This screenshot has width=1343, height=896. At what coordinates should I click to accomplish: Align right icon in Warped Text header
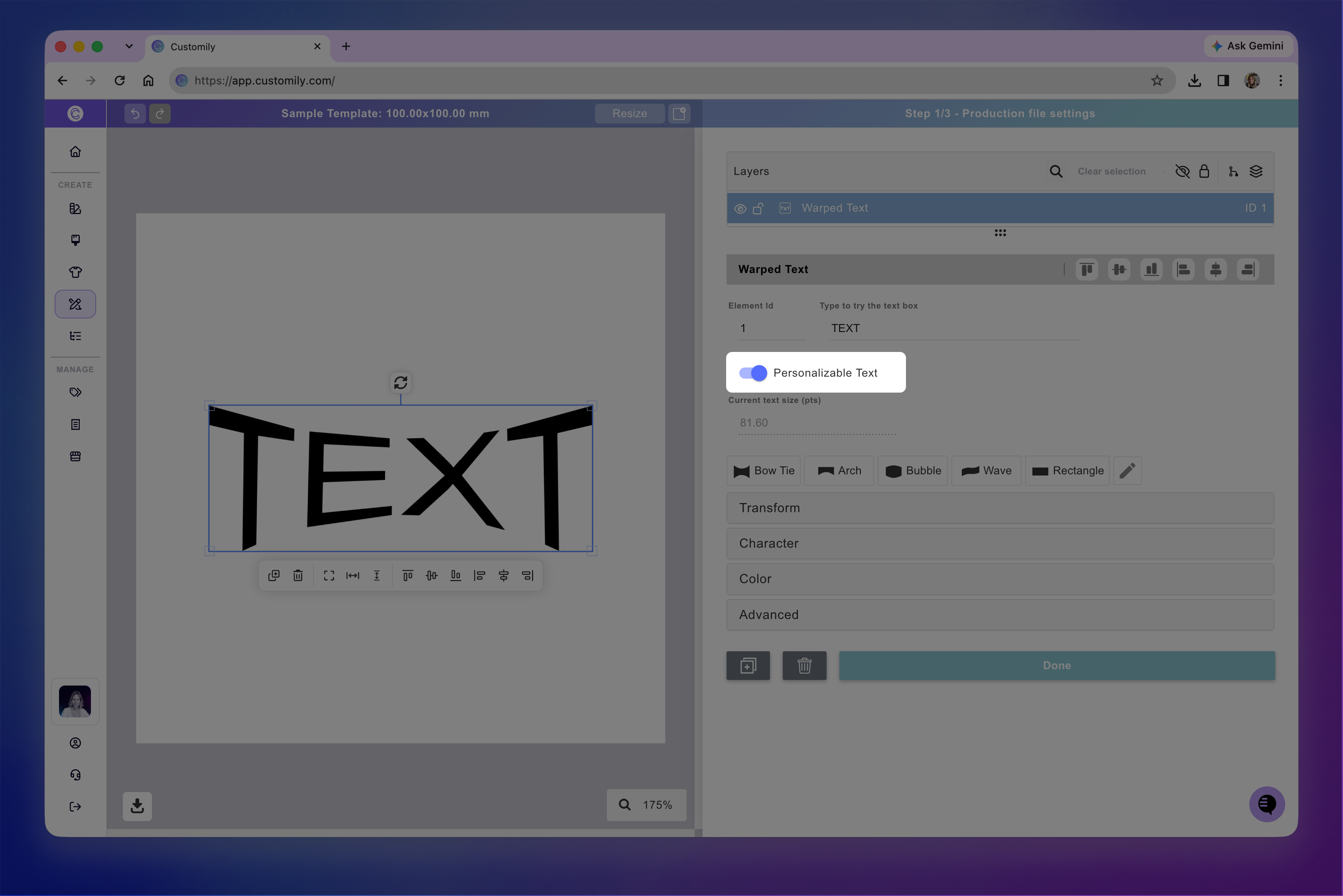(1248, 270)
